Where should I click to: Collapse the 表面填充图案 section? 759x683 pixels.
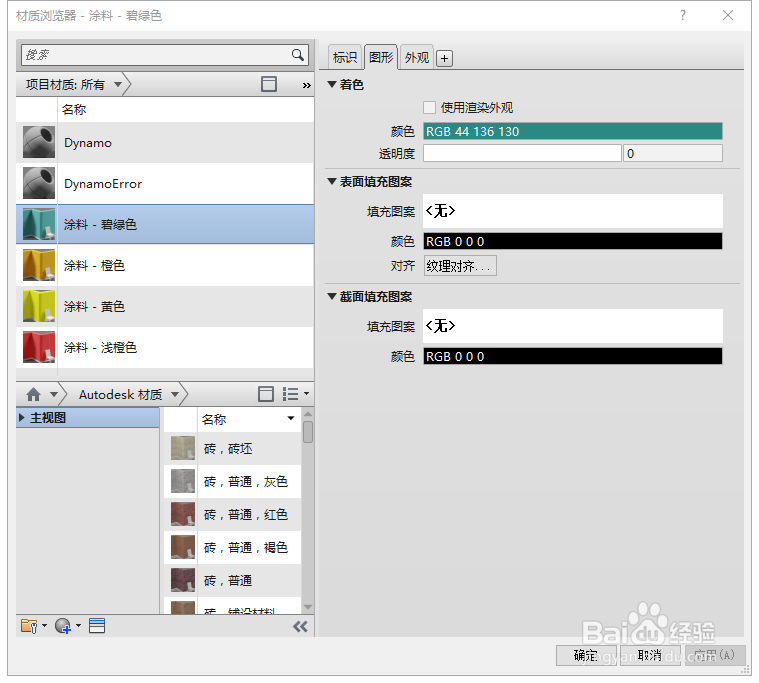(332, 182)
